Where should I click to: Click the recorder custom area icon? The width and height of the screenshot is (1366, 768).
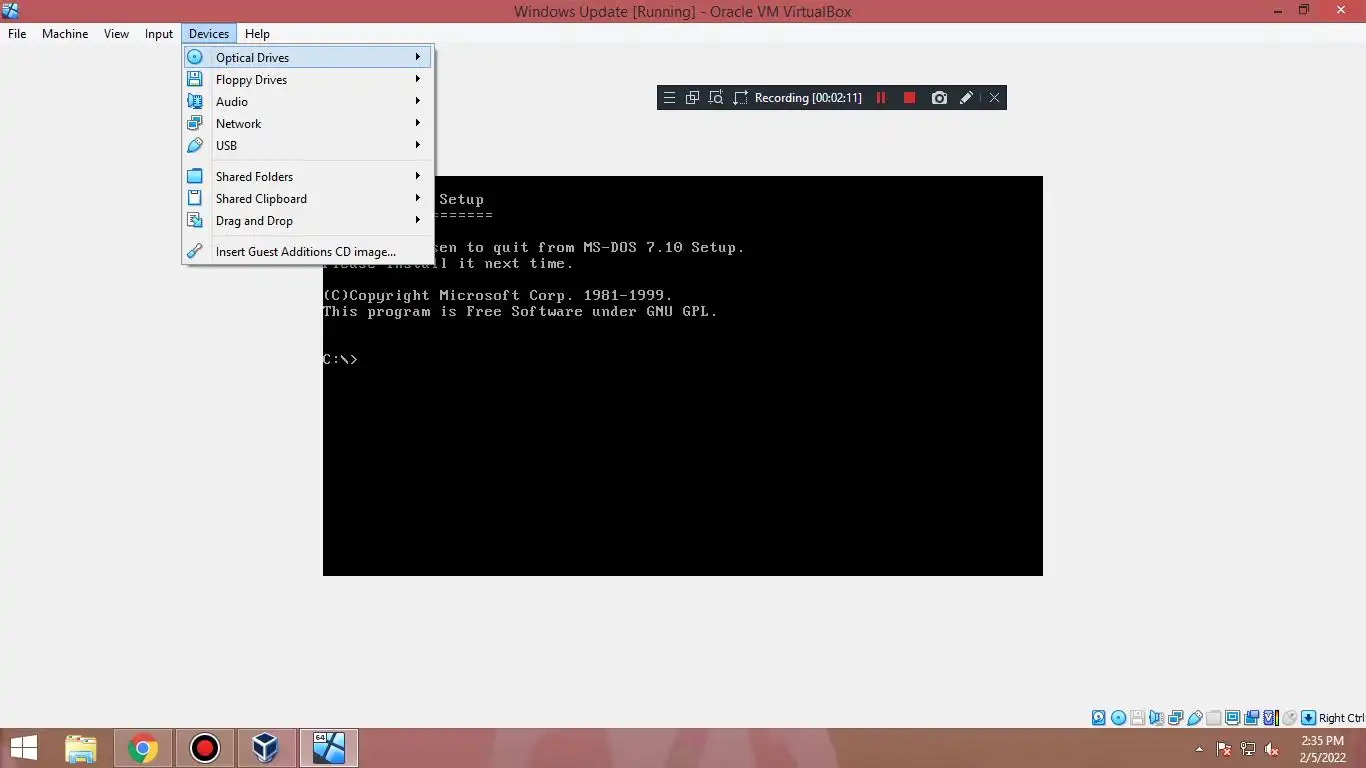741,98
